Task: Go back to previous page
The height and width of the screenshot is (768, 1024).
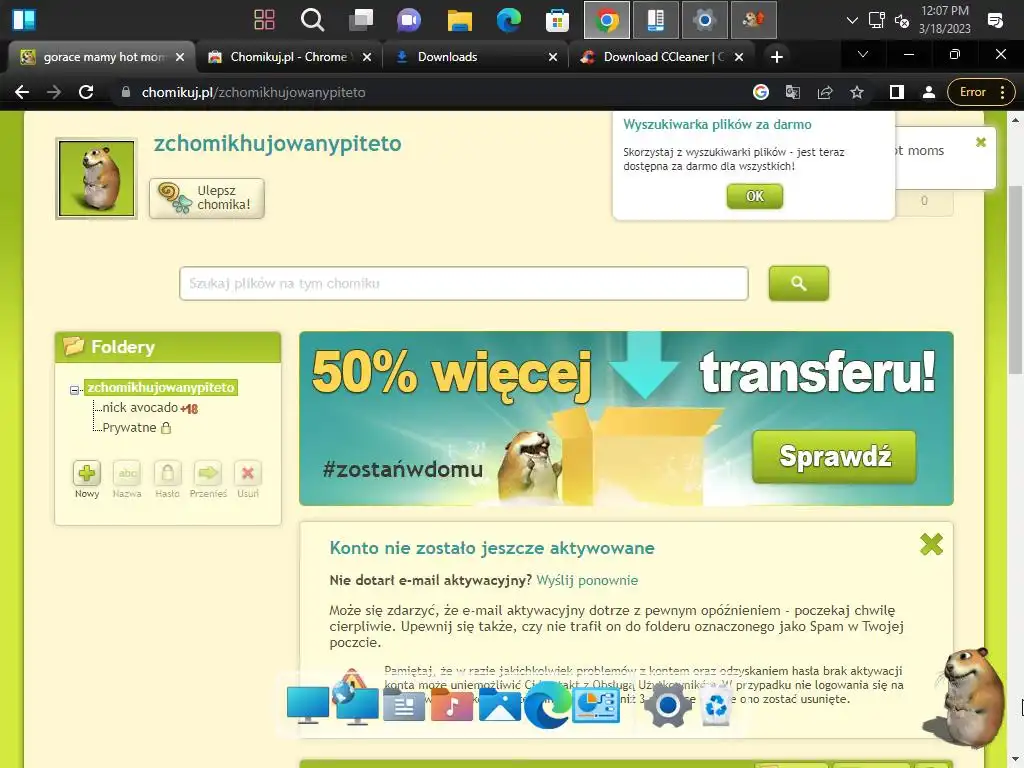Action: pos(22,92)
